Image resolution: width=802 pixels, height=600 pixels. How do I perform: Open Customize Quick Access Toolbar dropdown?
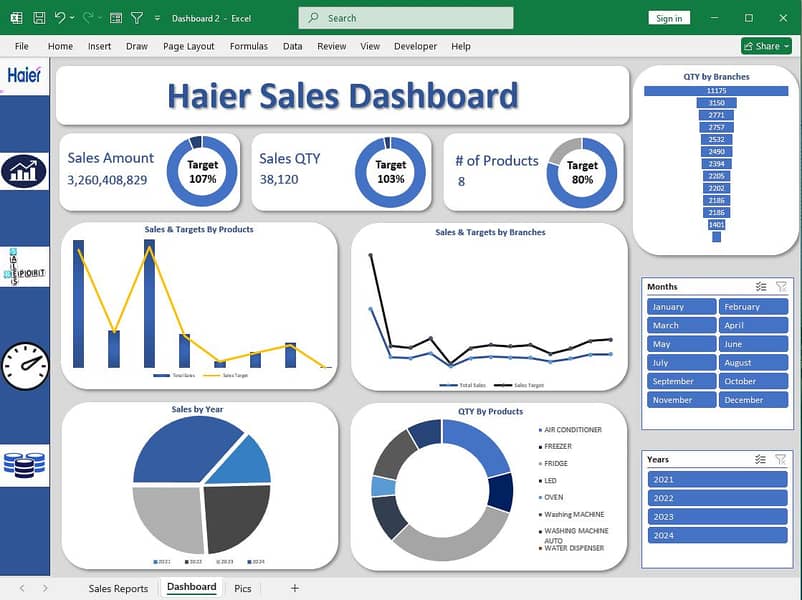(157, 18)
